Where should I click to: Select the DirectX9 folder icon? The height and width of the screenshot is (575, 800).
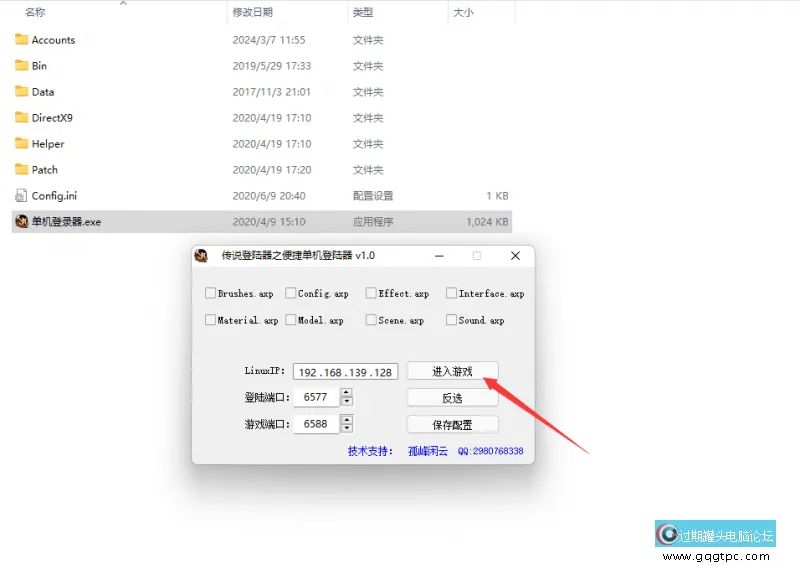(21, 118)
